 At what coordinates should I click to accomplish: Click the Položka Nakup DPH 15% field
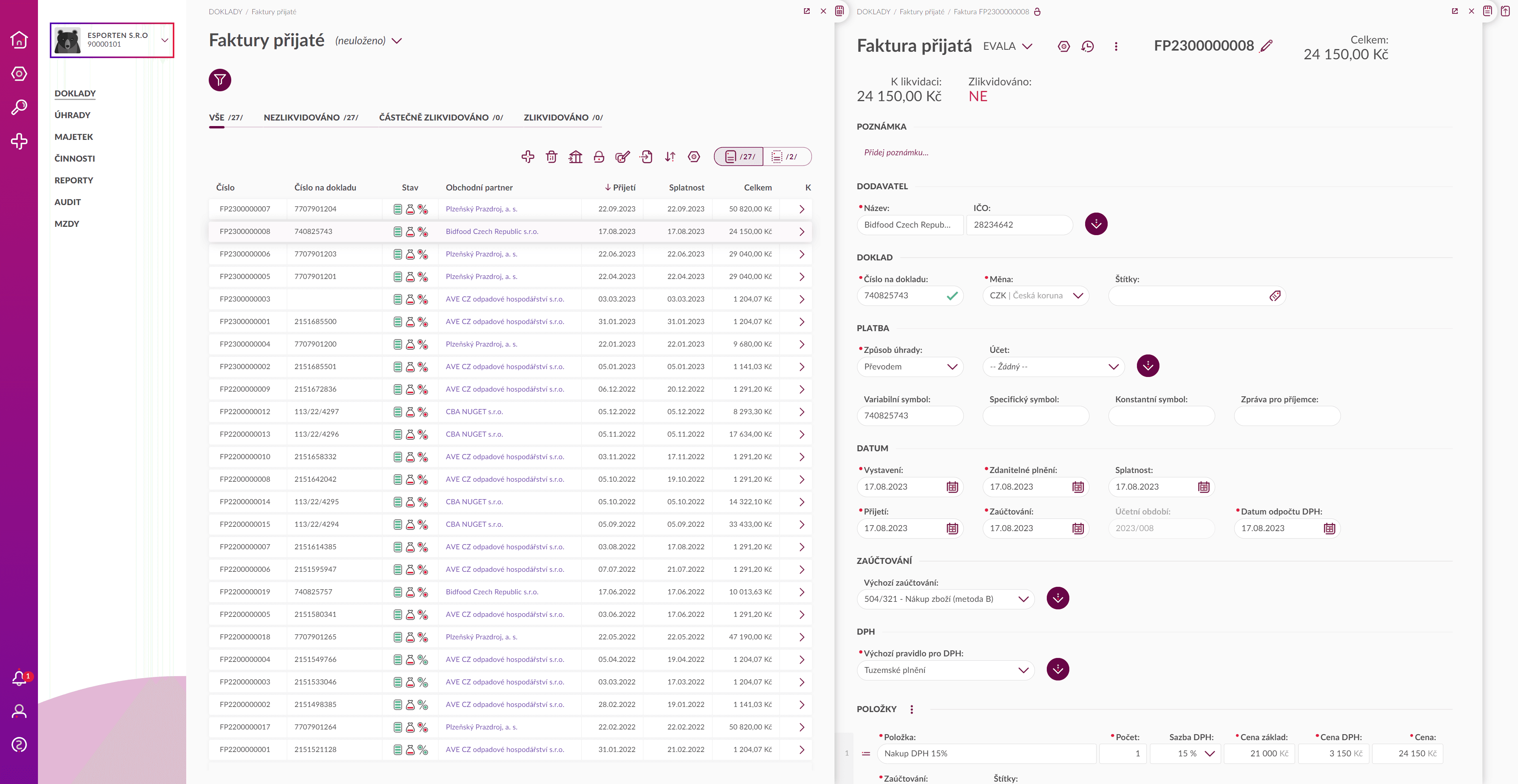tap(986, 754)
